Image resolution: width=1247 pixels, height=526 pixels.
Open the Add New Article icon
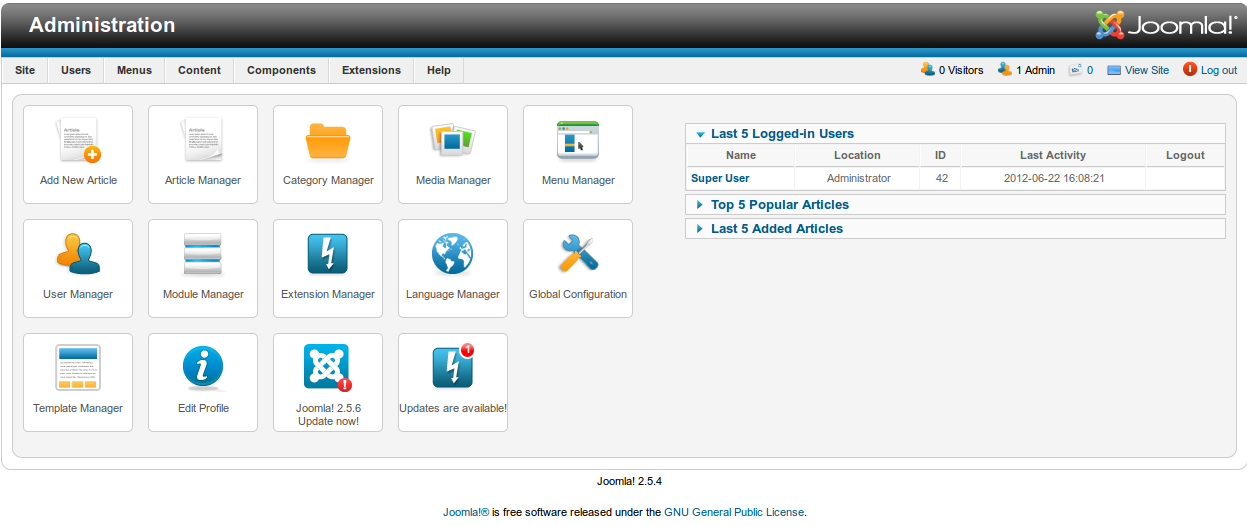point(78,141)
